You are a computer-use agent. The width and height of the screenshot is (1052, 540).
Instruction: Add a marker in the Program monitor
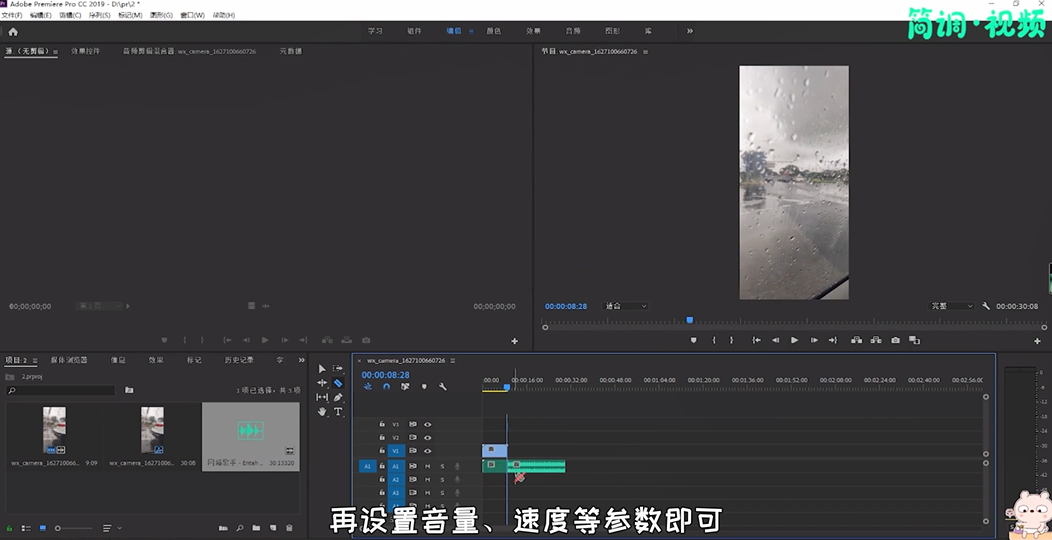click(x=693, y=340)
